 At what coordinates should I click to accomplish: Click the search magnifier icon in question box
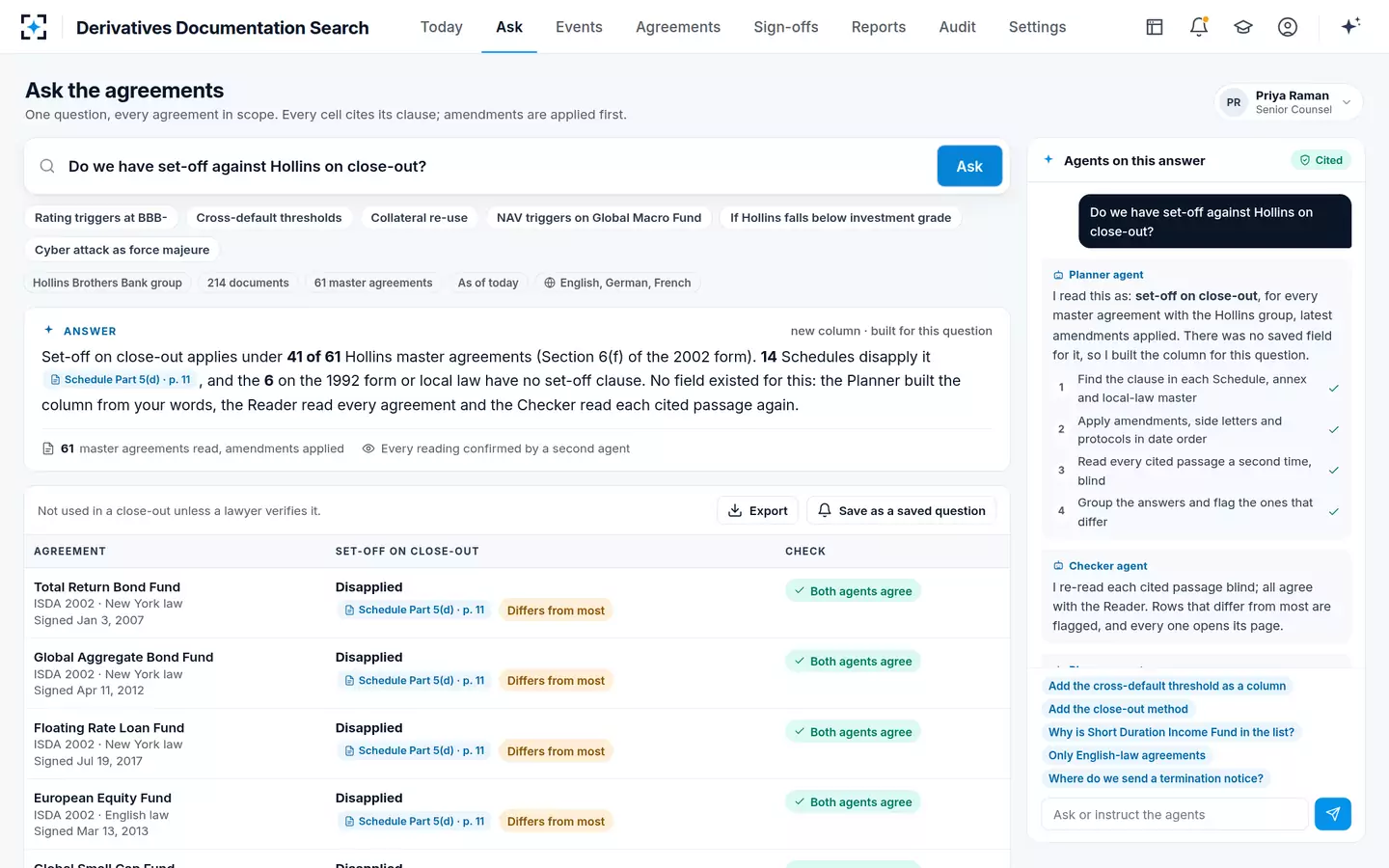[46, 166]
